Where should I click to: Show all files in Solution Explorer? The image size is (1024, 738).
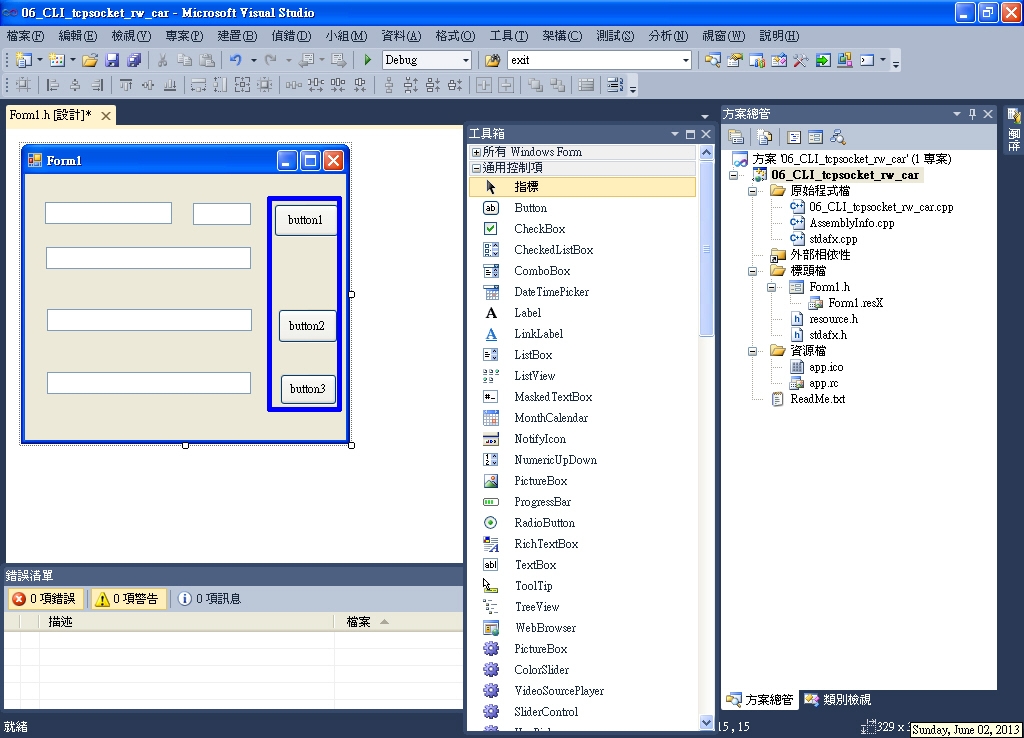(764, 137)
